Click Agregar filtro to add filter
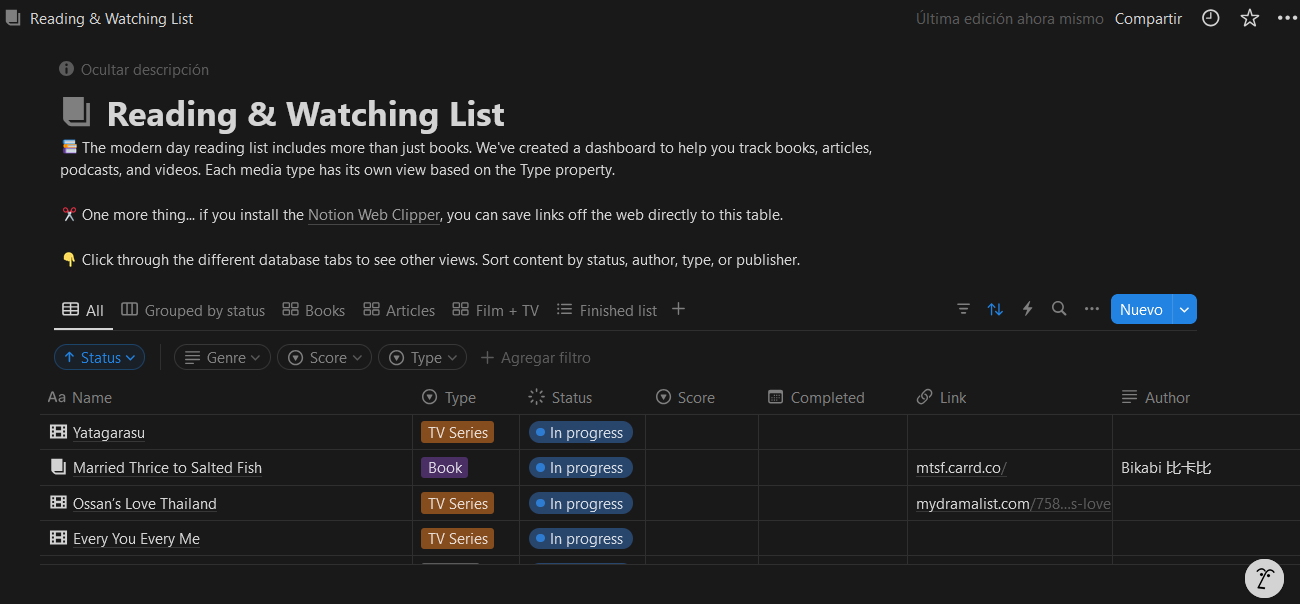Image resolution: width=1300 pixels, height=604 pixels. coord(535,357)
